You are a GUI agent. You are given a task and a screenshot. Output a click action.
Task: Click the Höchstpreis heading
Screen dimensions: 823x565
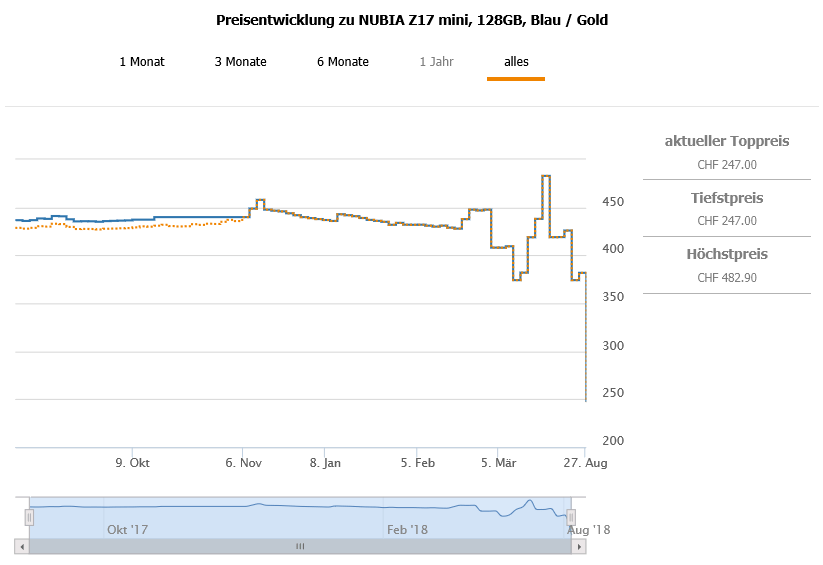point(727,255)
